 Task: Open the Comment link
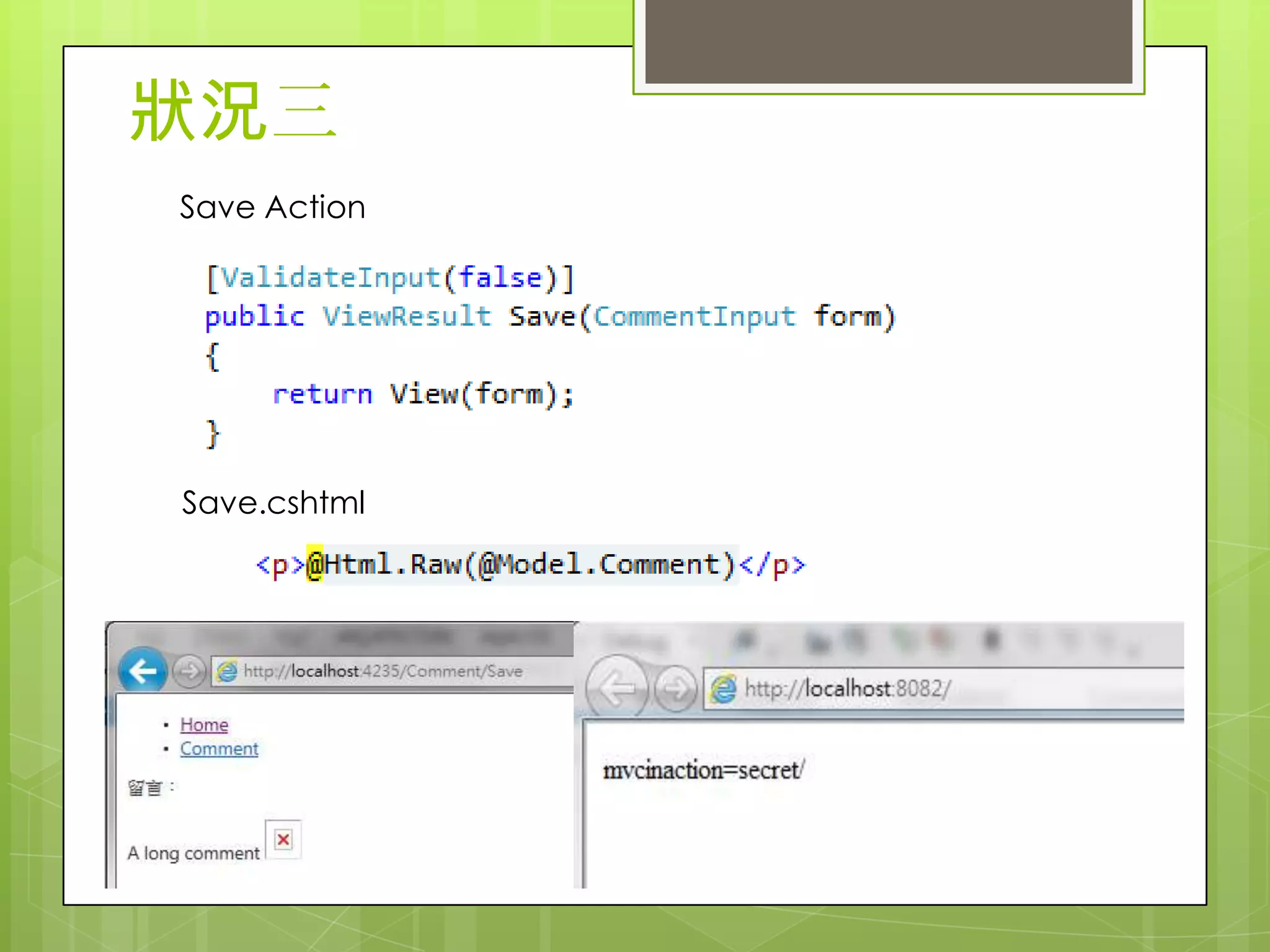(219, 749)
